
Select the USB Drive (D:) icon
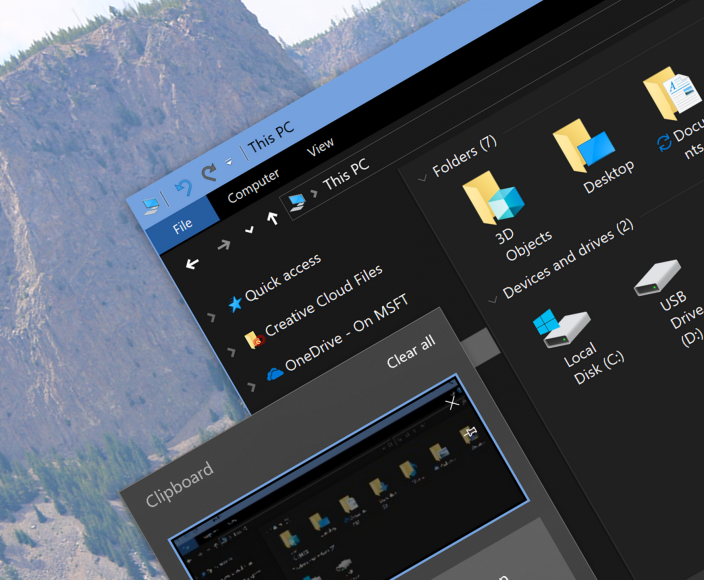point(659,277)
